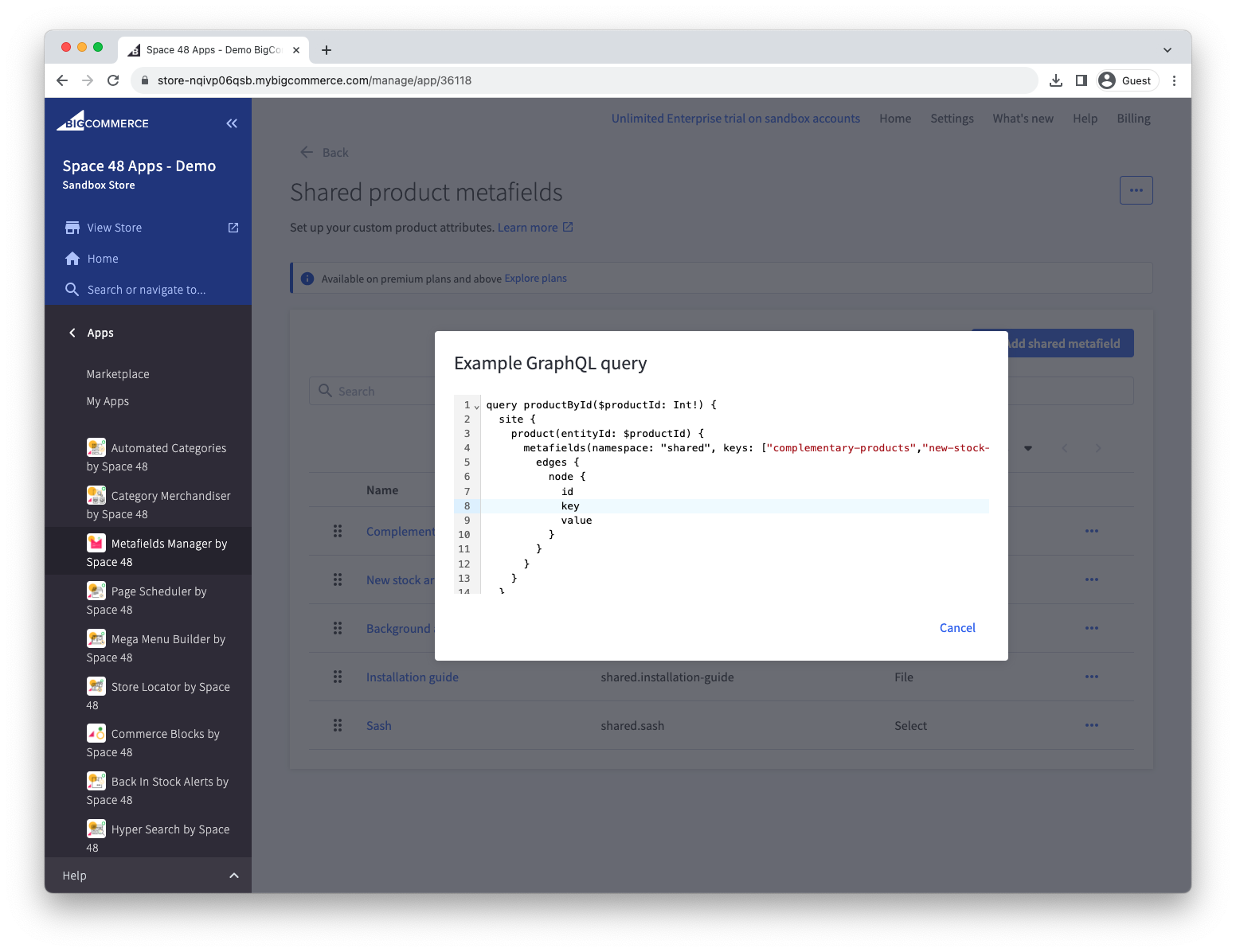The height and width of the screenshot is (952, 1236).
Task: Open the Guest profile menu
Action: (1125, 80)
